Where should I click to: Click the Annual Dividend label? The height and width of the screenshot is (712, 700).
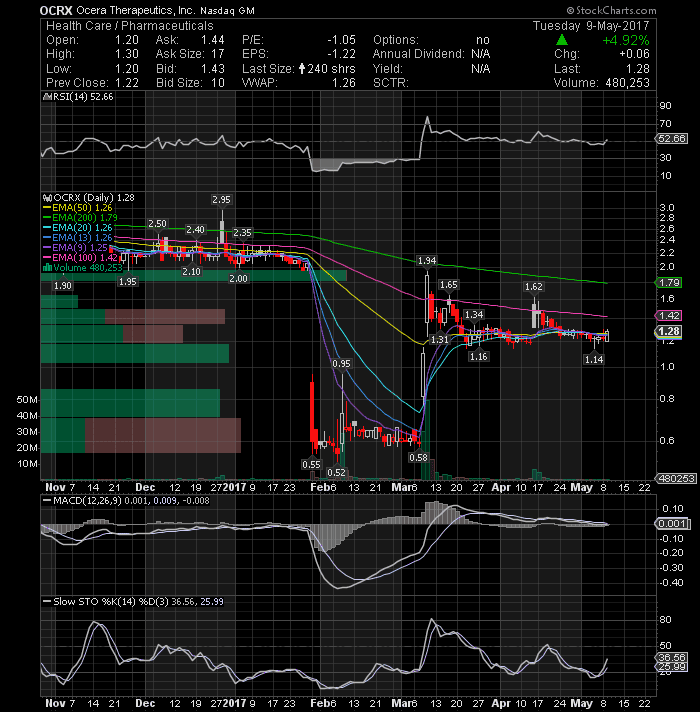tap(419, 54)
